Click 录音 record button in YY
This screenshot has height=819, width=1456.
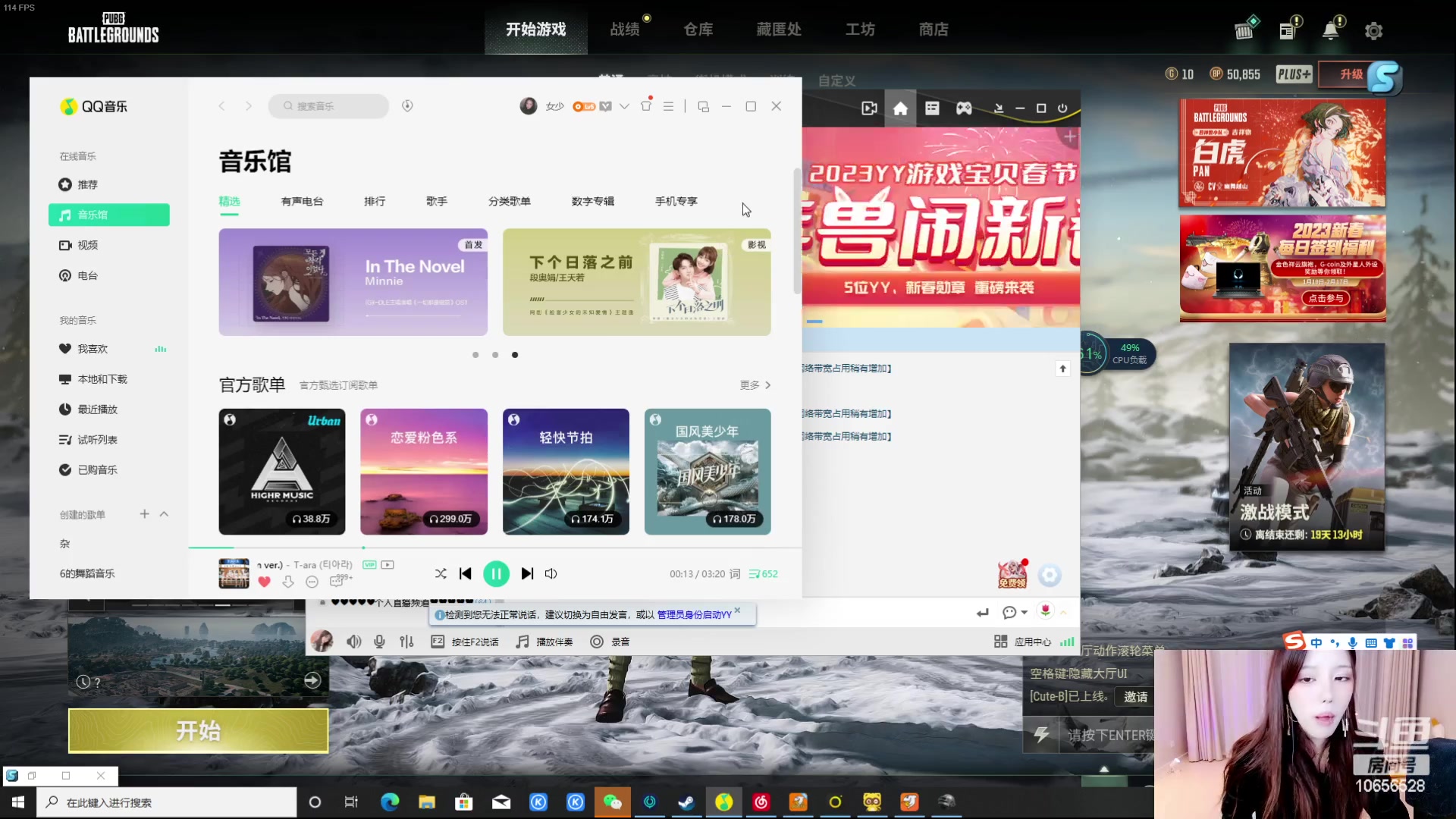(610, 642)
